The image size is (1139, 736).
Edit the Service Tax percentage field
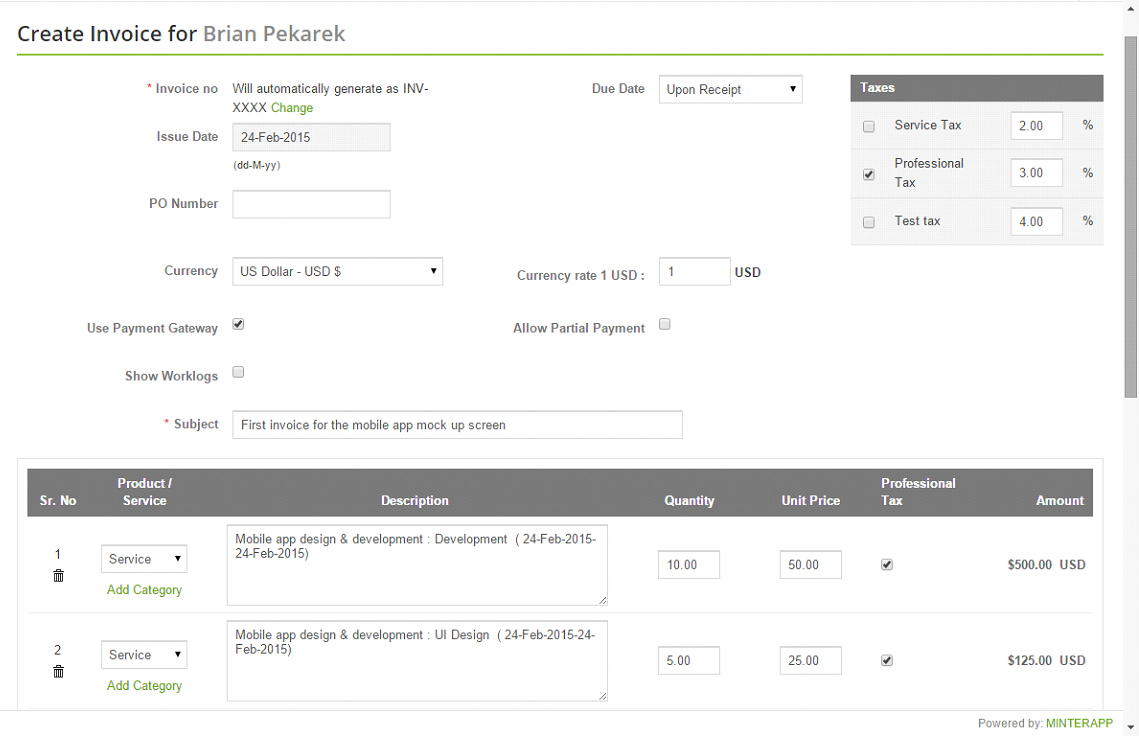pyautogui.click(x=1037, y=126)
